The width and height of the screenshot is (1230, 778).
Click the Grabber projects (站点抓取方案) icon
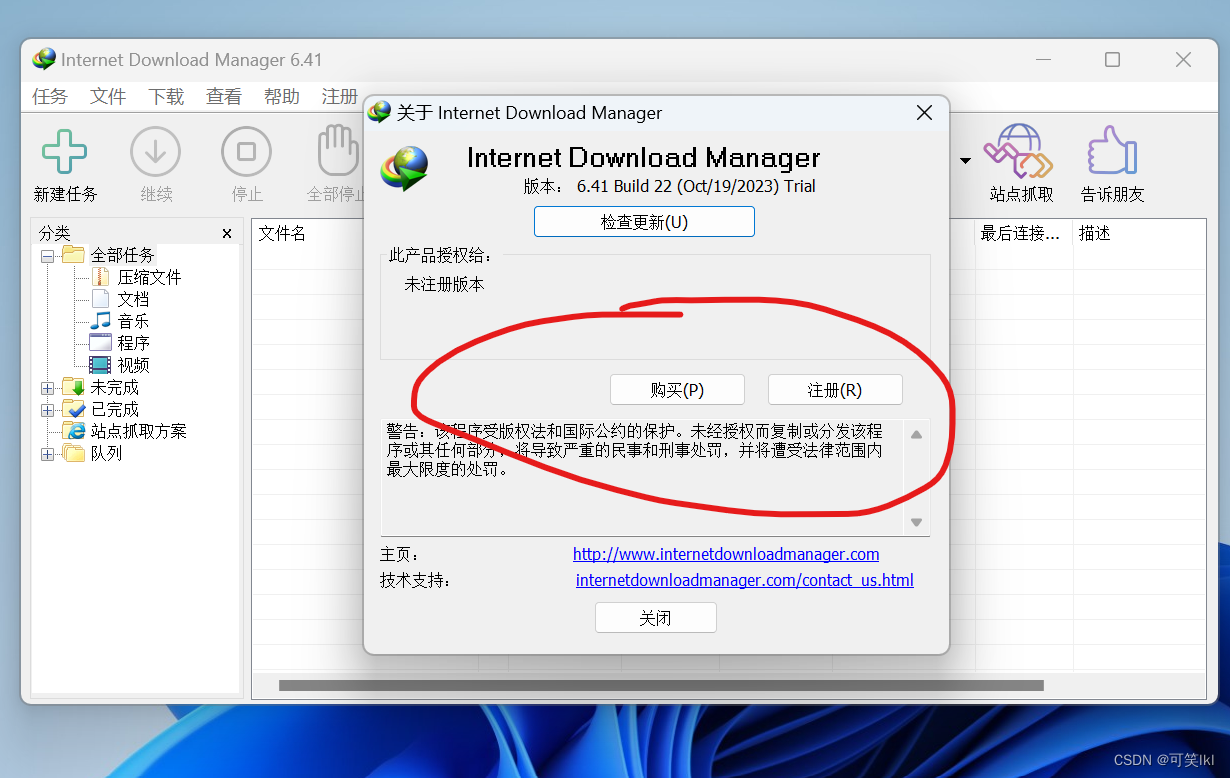pyautogui.click(x=74, y=431)
